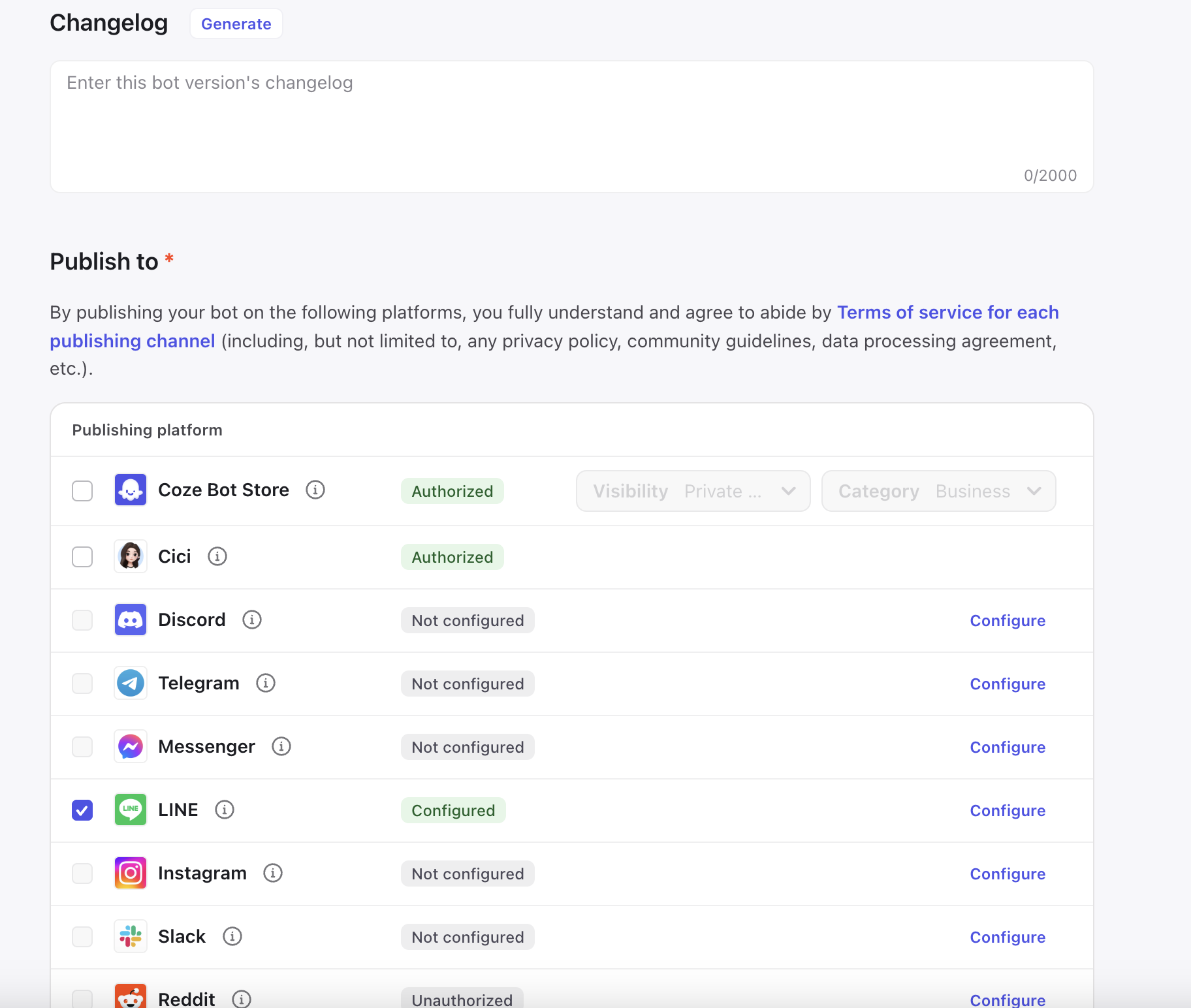Screen dimensions: 1191x1008
Task: Check the Cici platform checkbox
Action: (x=82, y=557)
